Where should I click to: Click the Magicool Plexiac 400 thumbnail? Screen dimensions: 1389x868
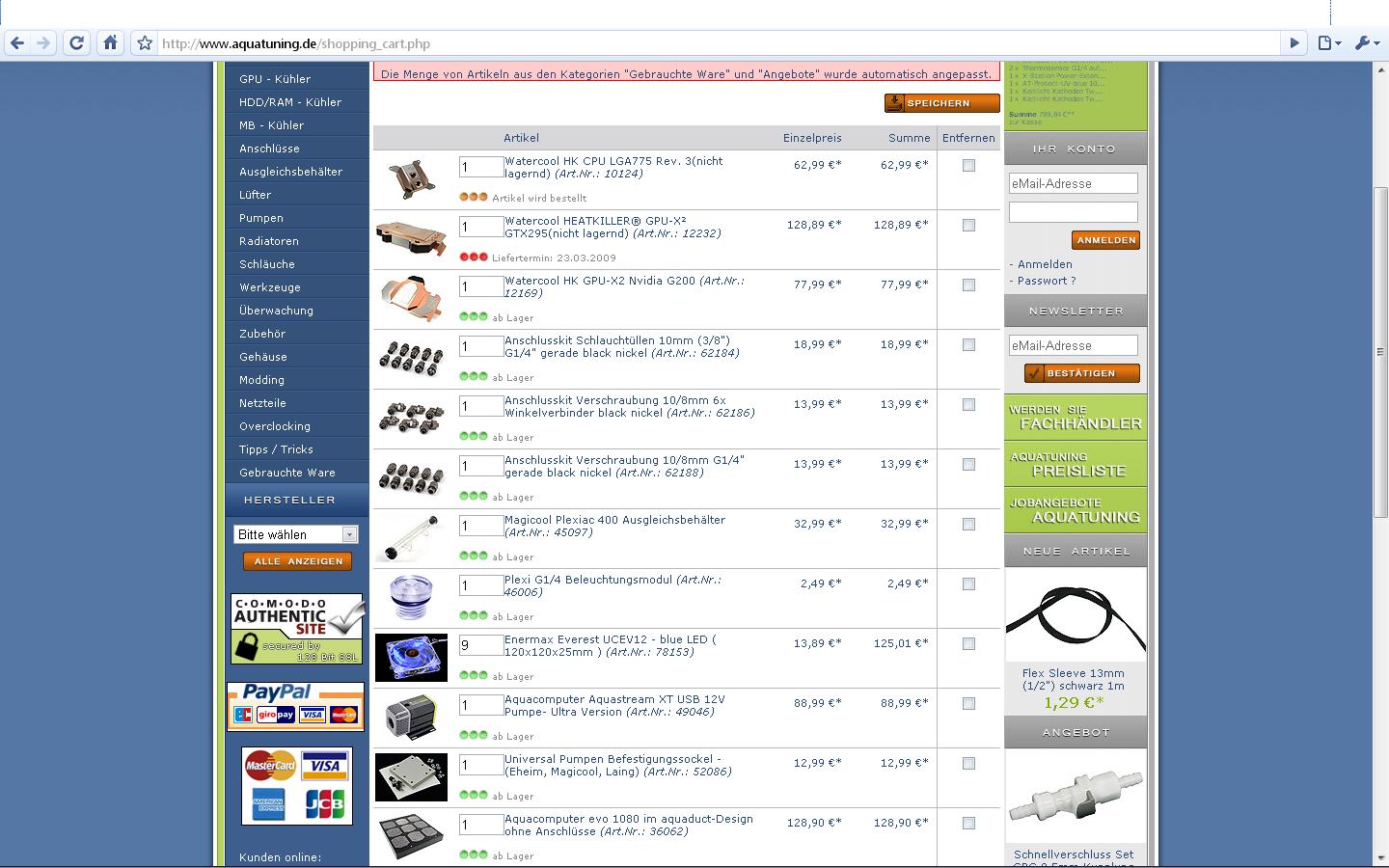click(411, 538)
